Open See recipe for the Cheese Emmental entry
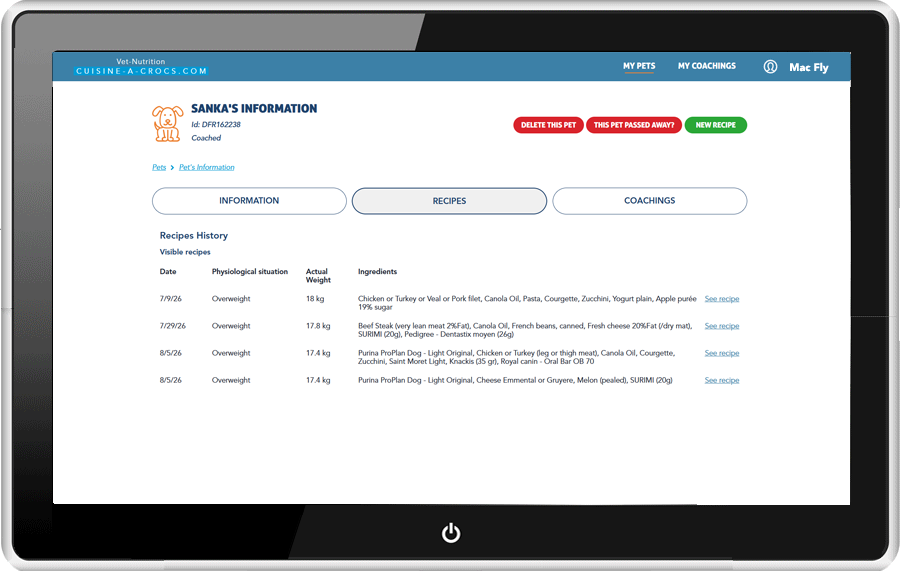The image size is (900, 571). [721, 380]
